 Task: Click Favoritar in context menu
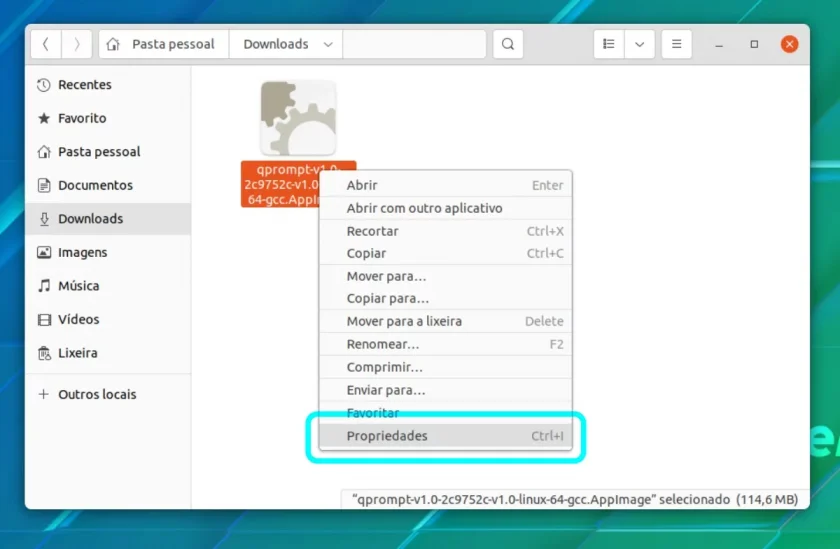point(445,413)
